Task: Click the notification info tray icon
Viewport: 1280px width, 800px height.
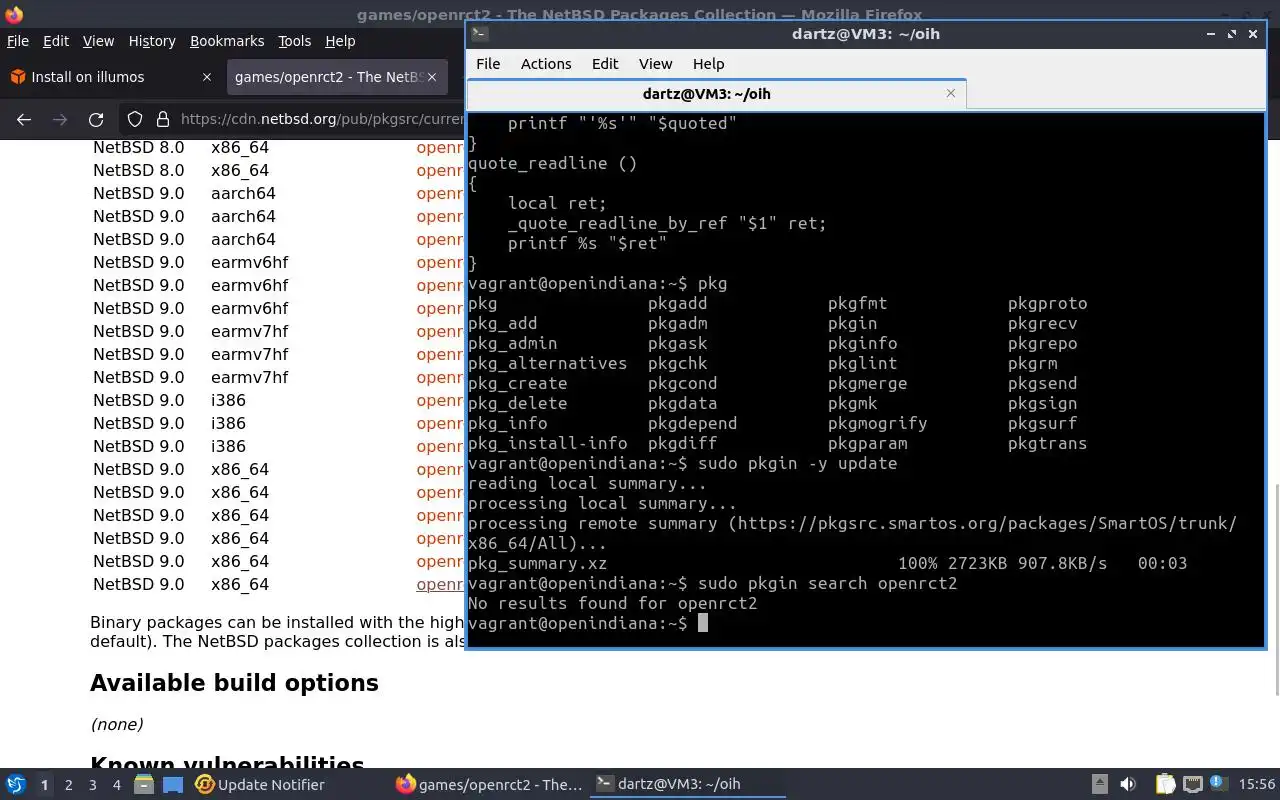Action: pyautogui.click(x=1218, y=785)
